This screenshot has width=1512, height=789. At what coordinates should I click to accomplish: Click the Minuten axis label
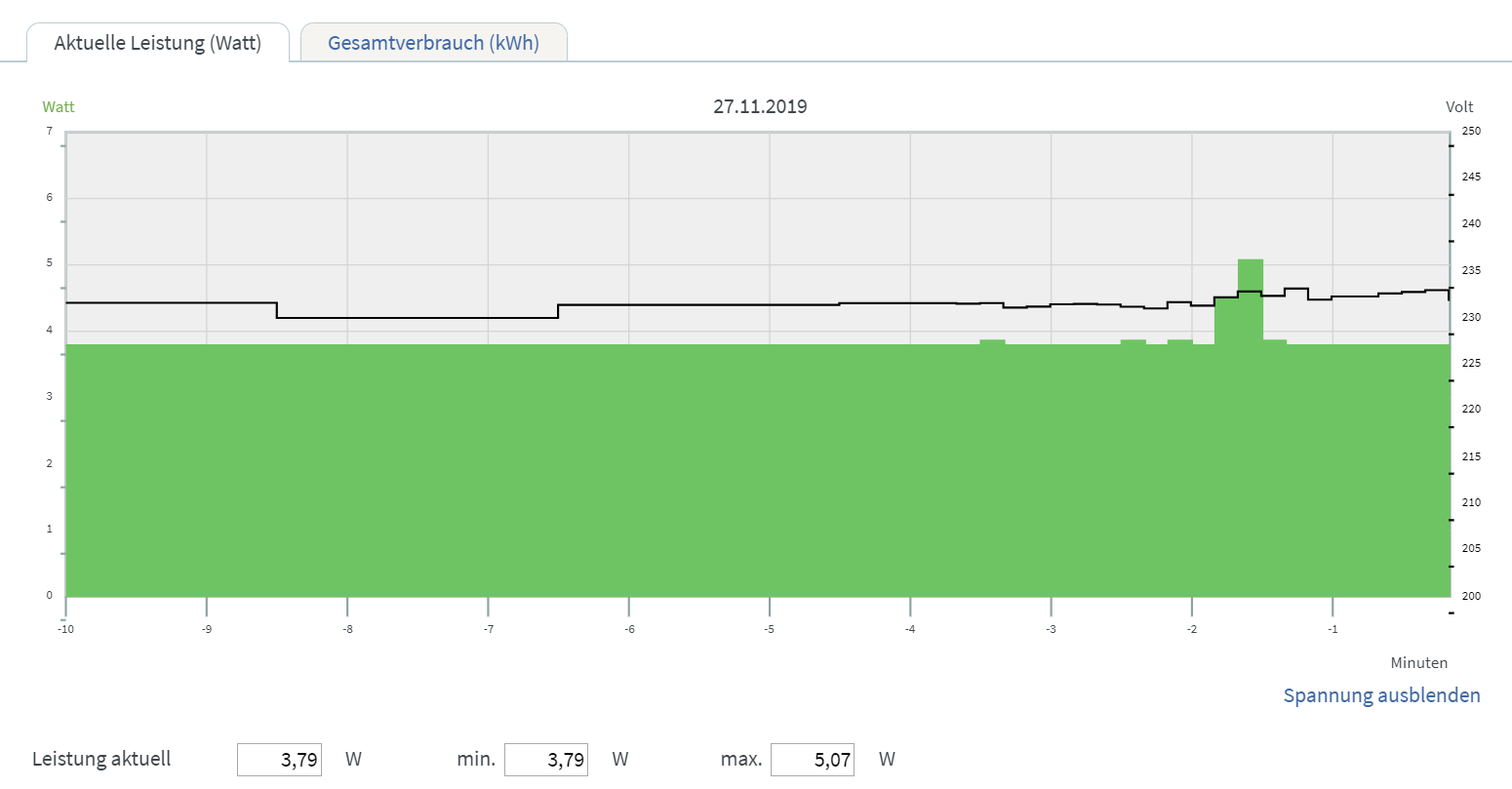click(1418, 663)
